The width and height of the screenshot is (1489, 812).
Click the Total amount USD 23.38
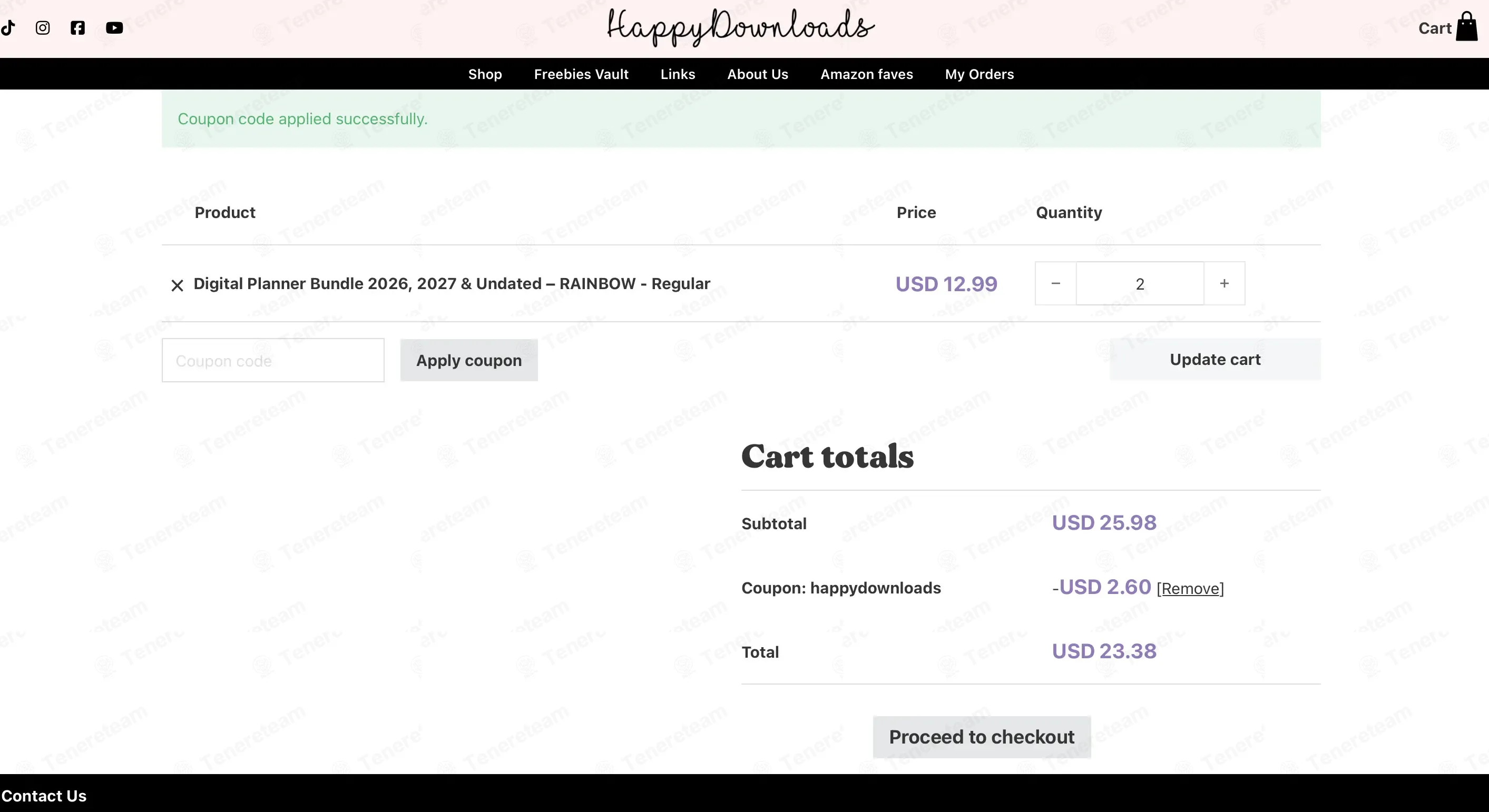(x=1104, y=651)
